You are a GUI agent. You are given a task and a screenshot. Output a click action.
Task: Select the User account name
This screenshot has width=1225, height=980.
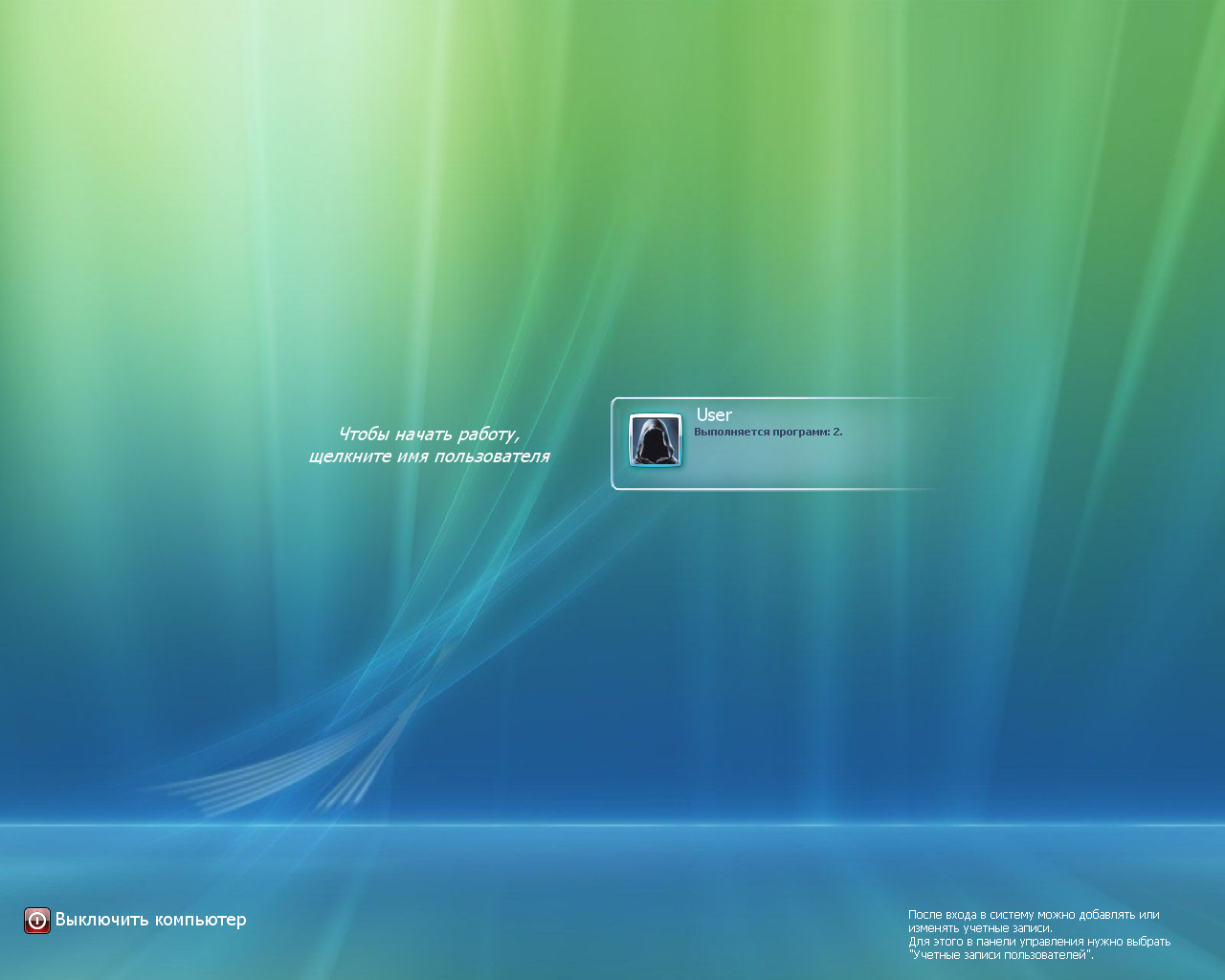714,414
